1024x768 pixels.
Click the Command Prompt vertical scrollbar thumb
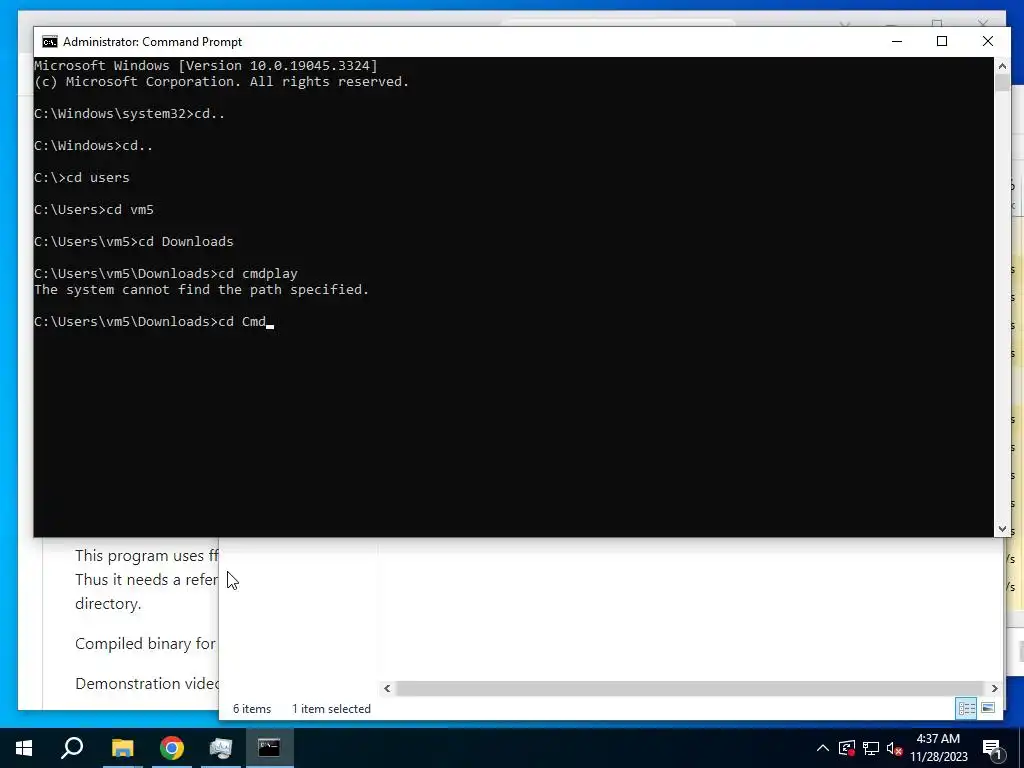pyautogui.click(x=1002, y=83)
